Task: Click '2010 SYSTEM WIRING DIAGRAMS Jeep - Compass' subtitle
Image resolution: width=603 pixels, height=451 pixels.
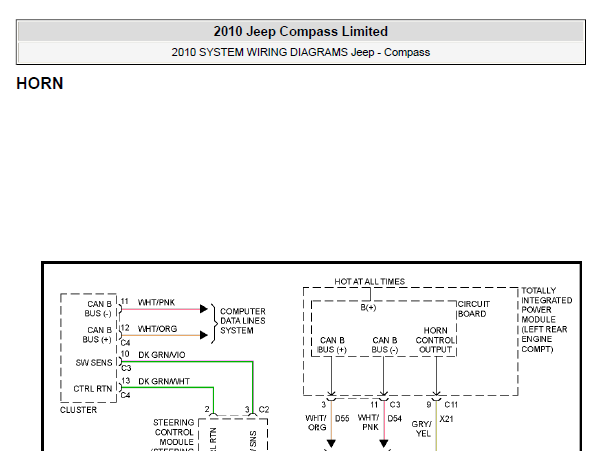Action: click(x=300, y=52)
